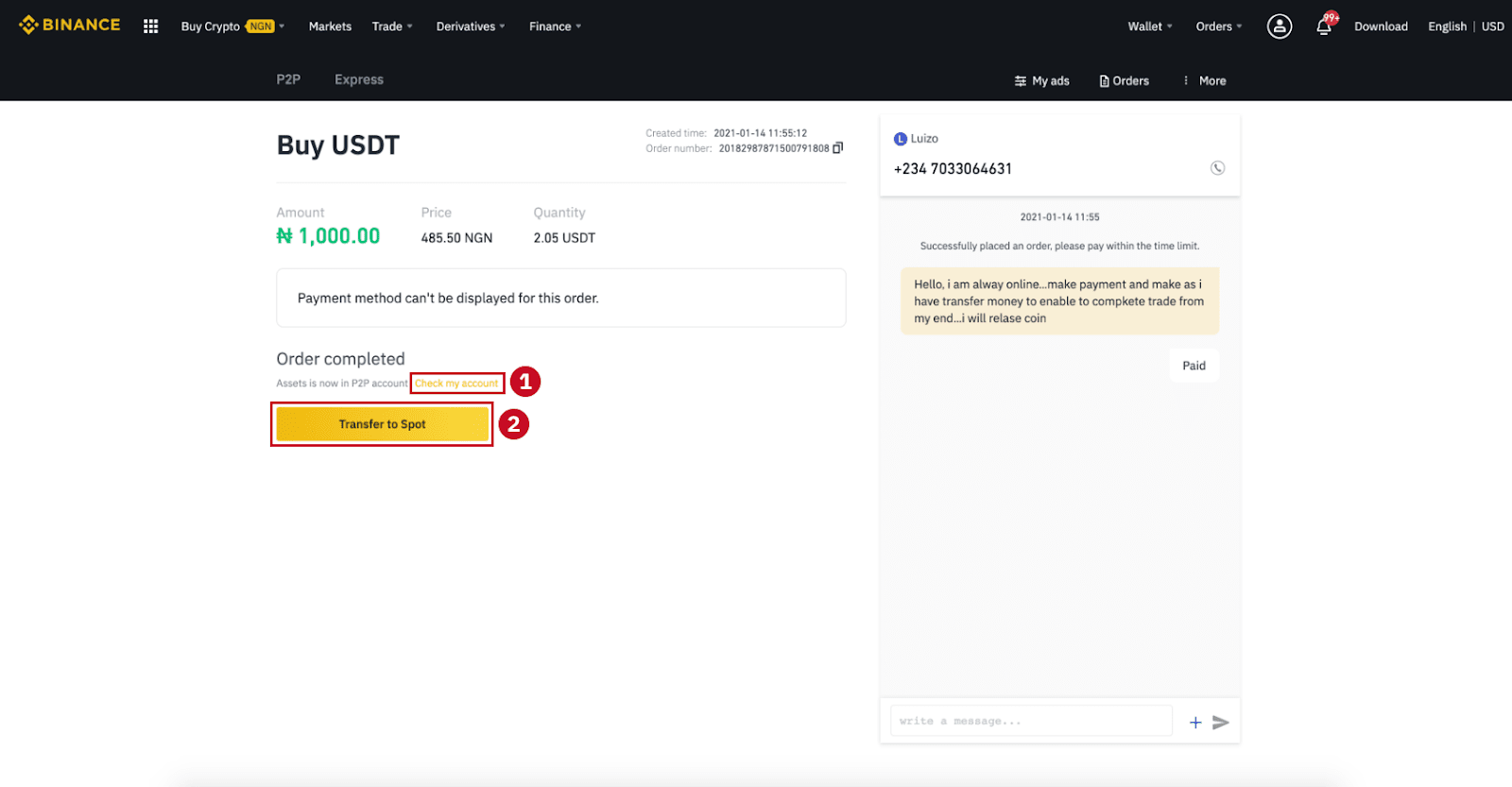1512x787 pixels.
Task: Click the price value 485.50 NGN
Action: pyautogui.click(x=456, y=238)
